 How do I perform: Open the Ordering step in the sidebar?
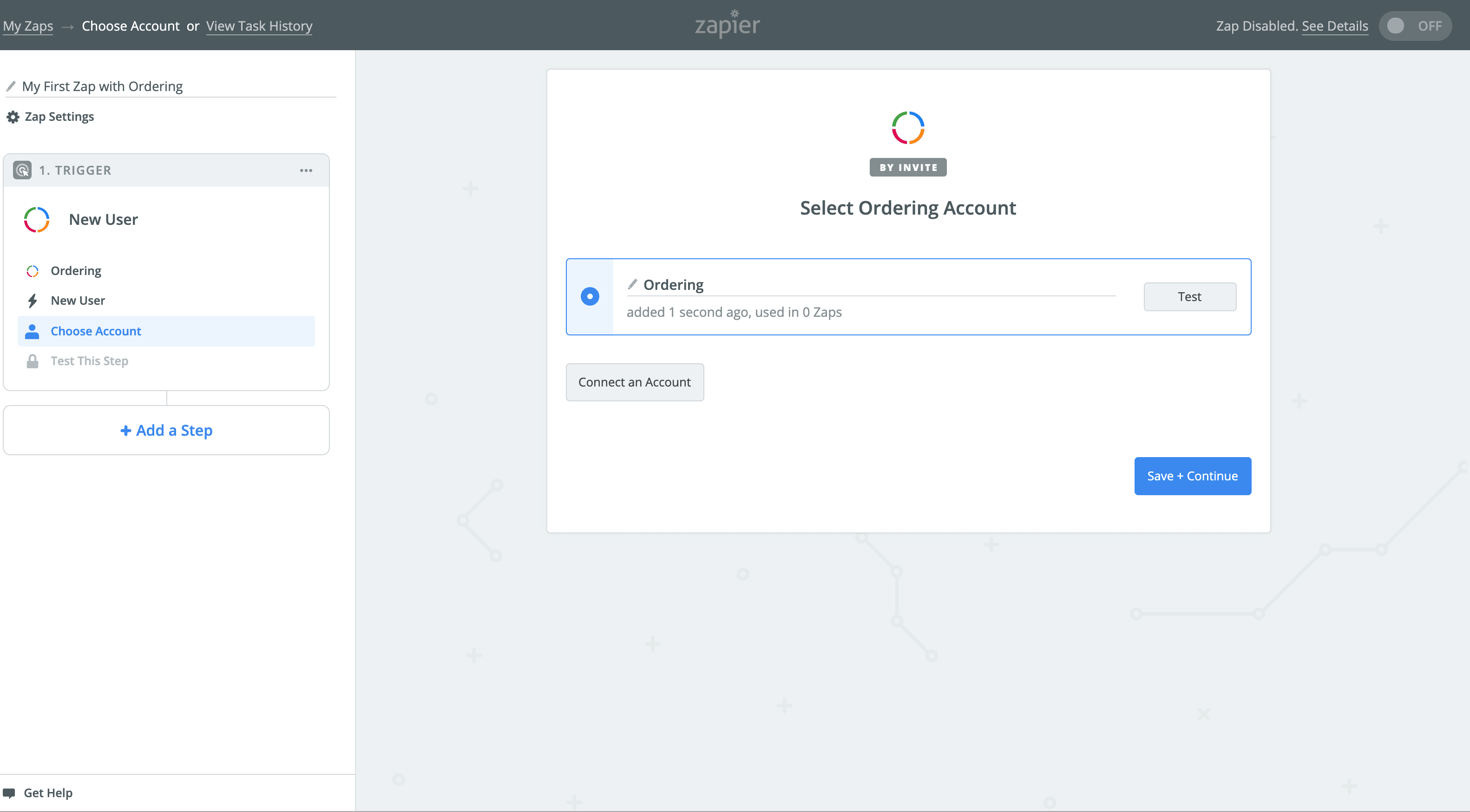pos(76,270)
